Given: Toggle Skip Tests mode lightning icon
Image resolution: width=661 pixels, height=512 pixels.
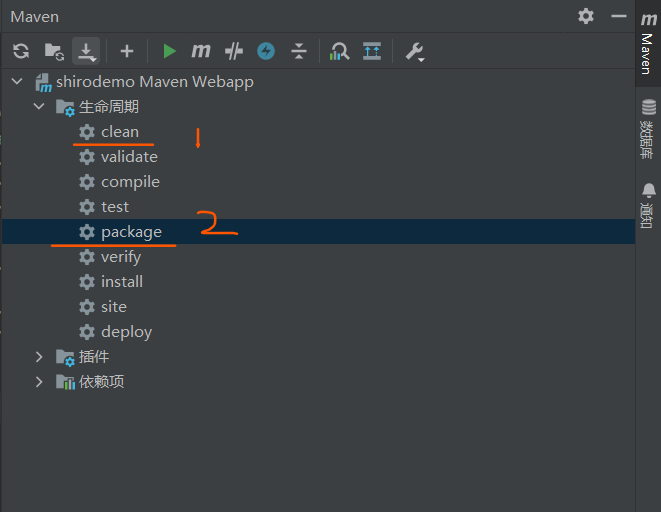Looking at the screenshot, I should (266, 51).
